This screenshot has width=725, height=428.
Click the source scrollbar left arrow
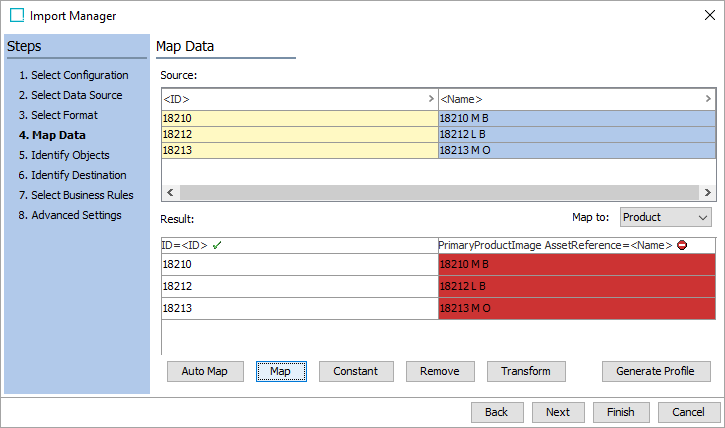click(x=170, y=192)
